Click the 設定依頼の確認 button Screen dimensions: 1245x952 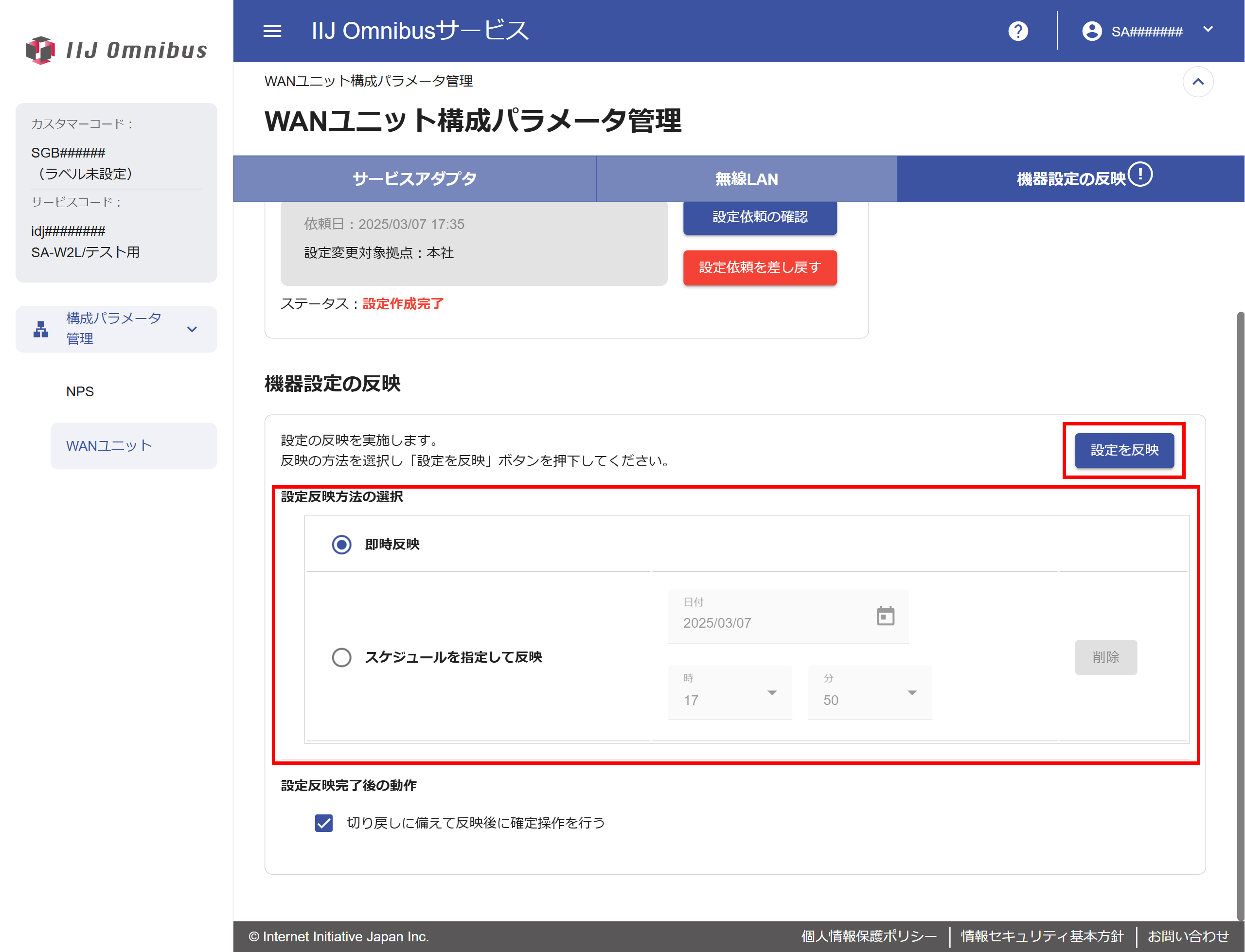click(760, 217)
